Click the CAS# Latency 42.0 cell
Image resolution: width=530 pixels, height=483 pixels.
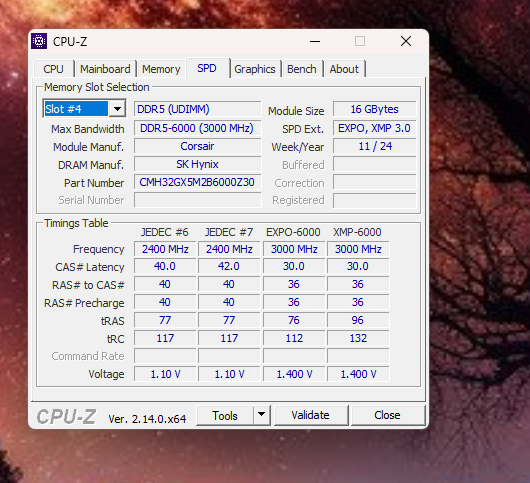(229, 266)
